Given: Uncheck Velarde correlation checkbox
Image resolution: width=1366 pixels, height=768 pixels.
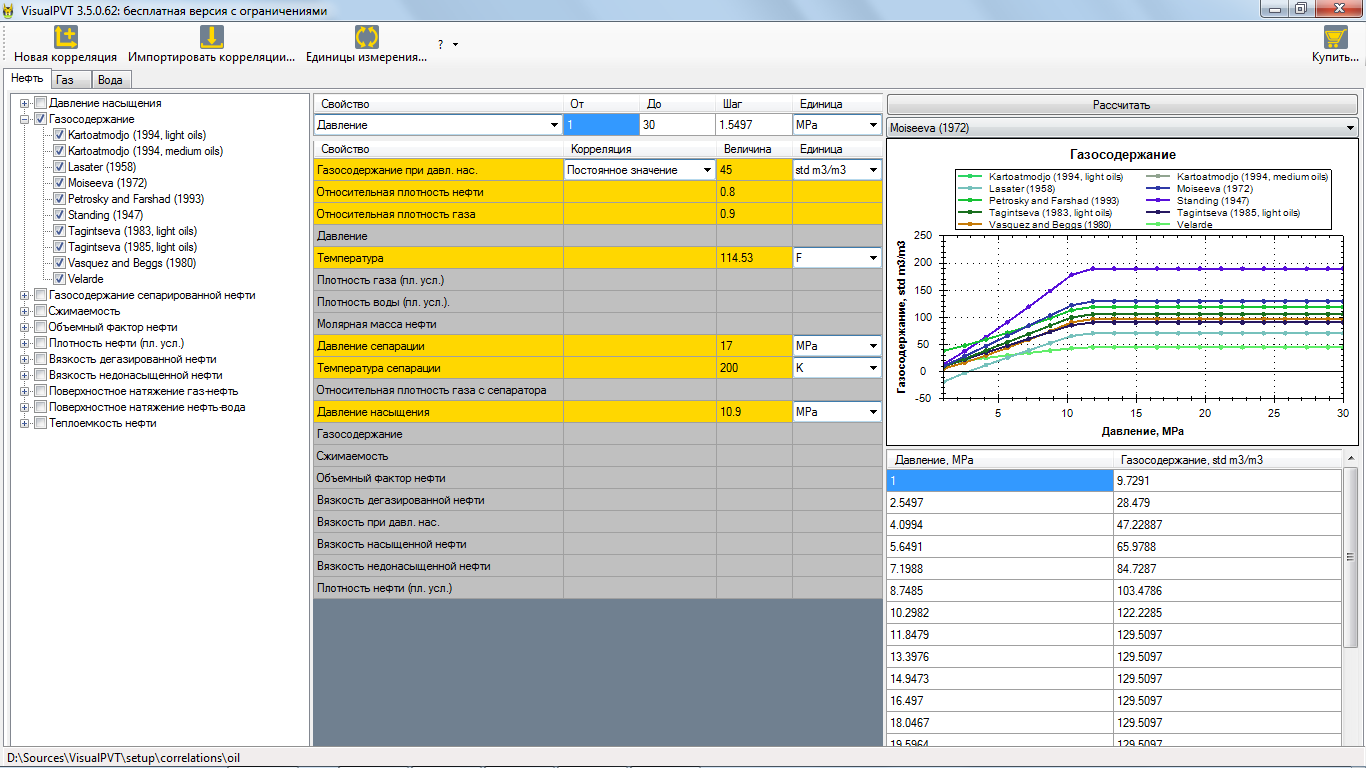Looking at the screenshot, I should point(60,279).
